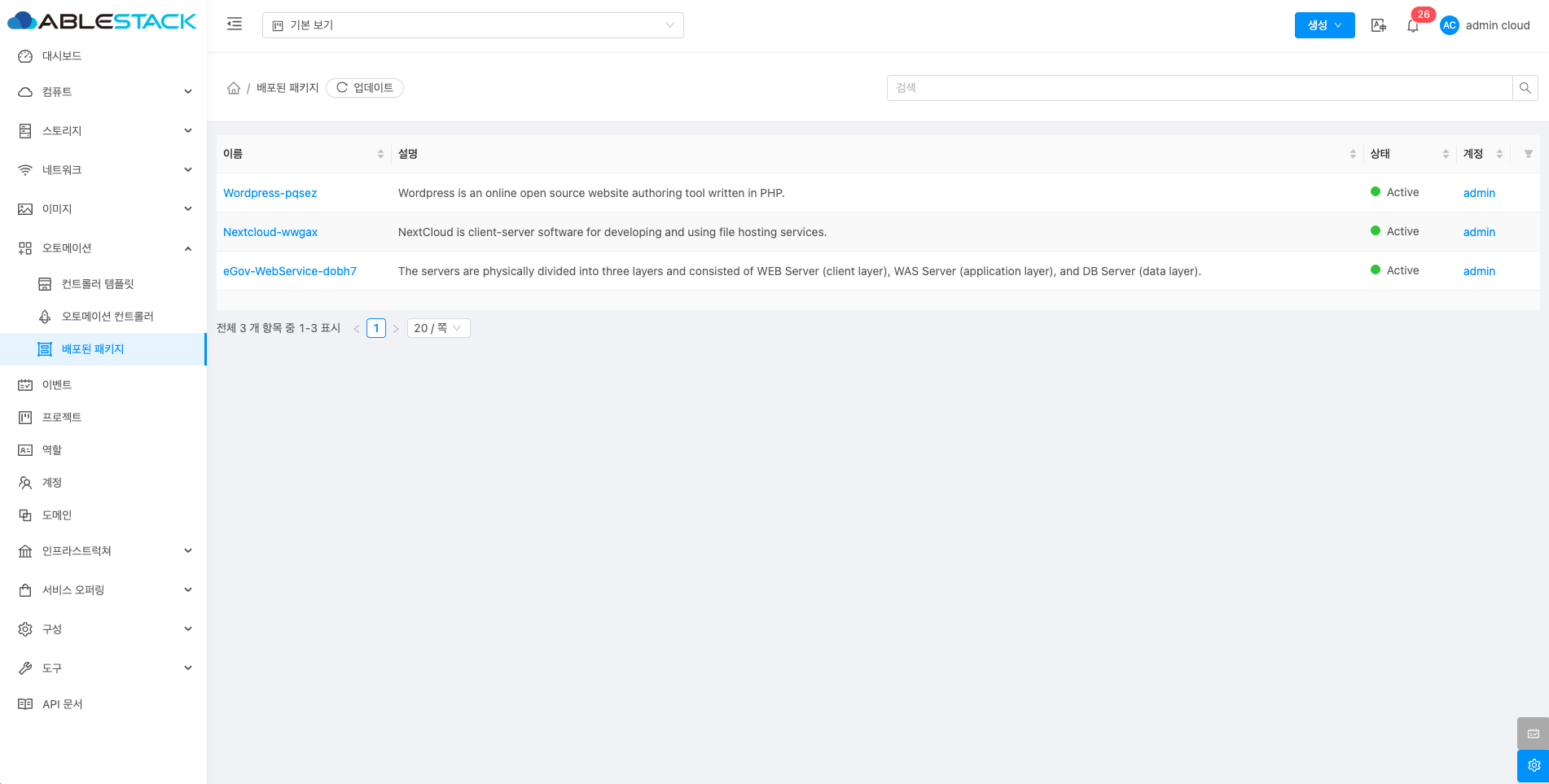Screen dimensions: 1549x784
Task: Expand the 도구 menu
Action: [103, 668]
